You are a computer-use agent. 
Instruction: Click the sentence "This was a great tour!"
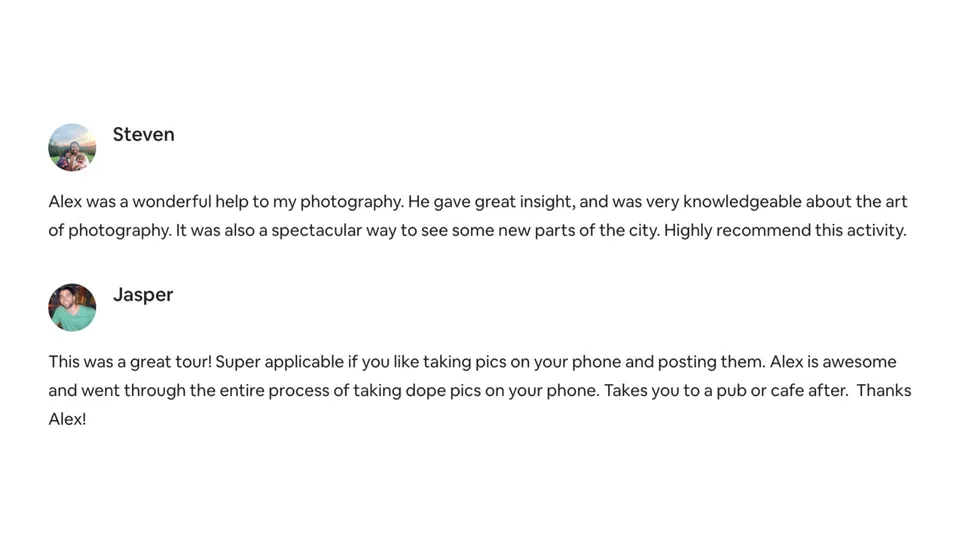coord(130,361)
